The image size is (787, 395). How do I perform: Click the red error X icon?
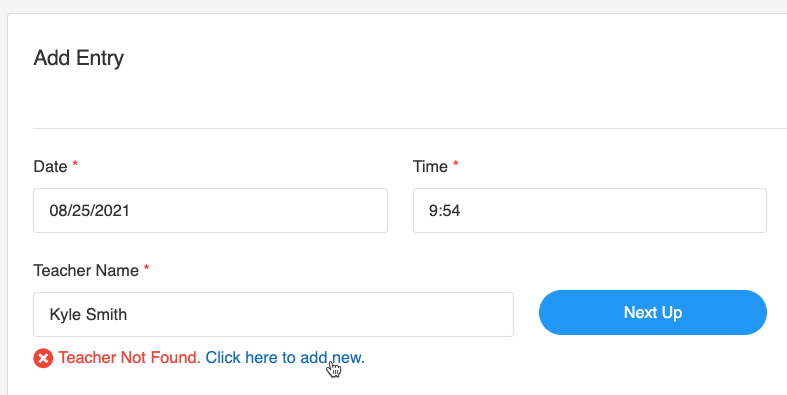(x=43, y=358)
